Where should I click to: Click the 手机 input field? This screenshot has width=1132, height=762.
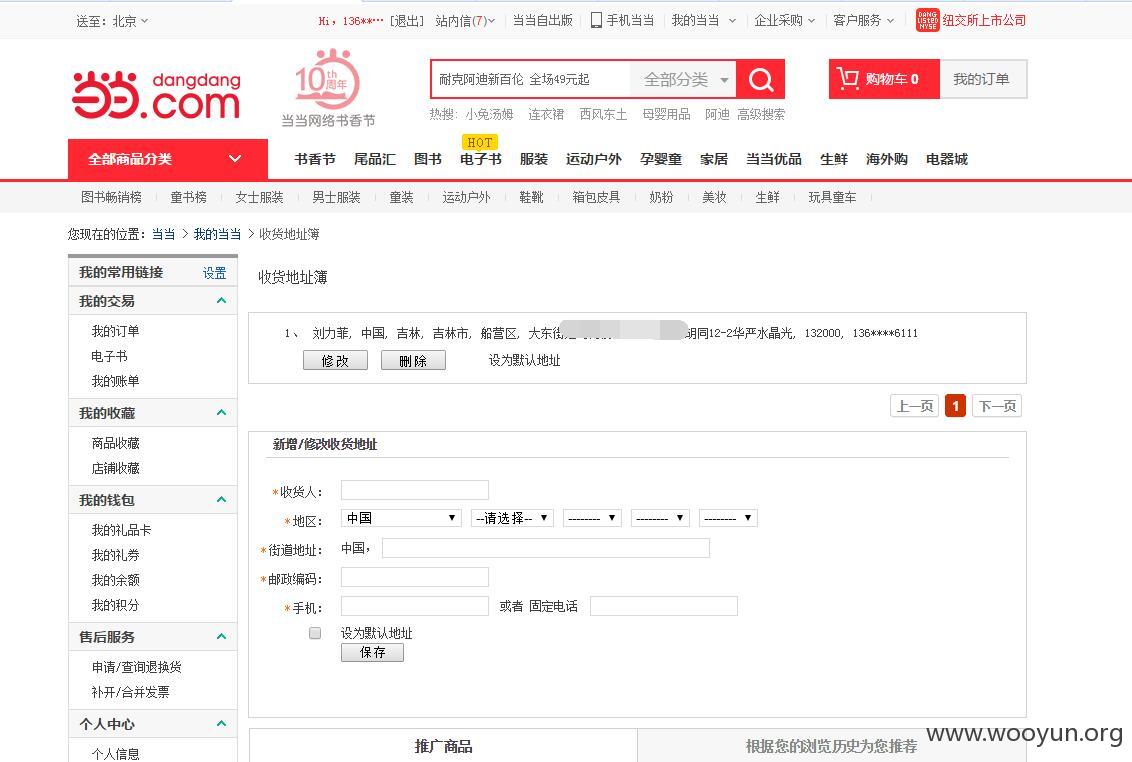click(414, 605)
